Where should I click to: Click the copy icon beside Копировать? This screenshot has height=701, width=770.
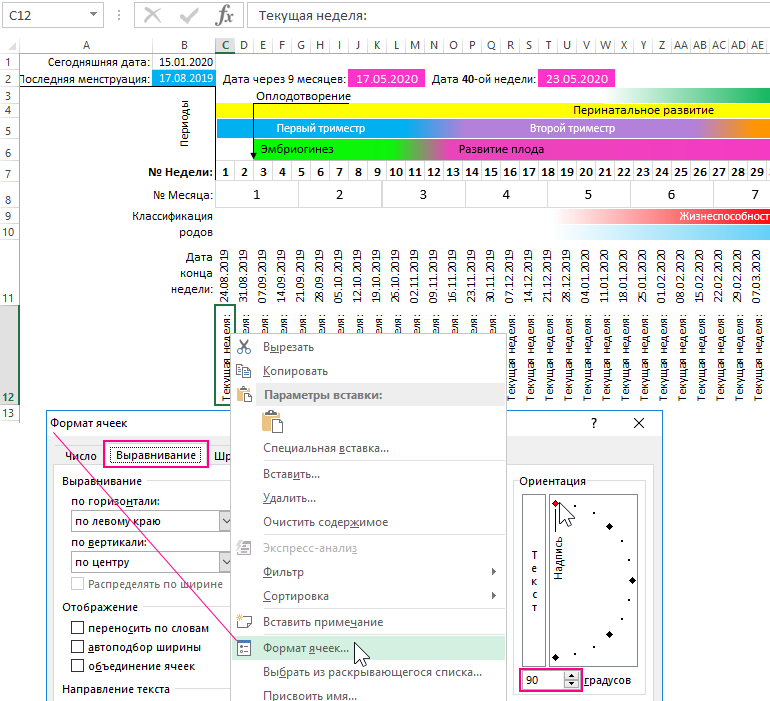click(x=244, y=371)
